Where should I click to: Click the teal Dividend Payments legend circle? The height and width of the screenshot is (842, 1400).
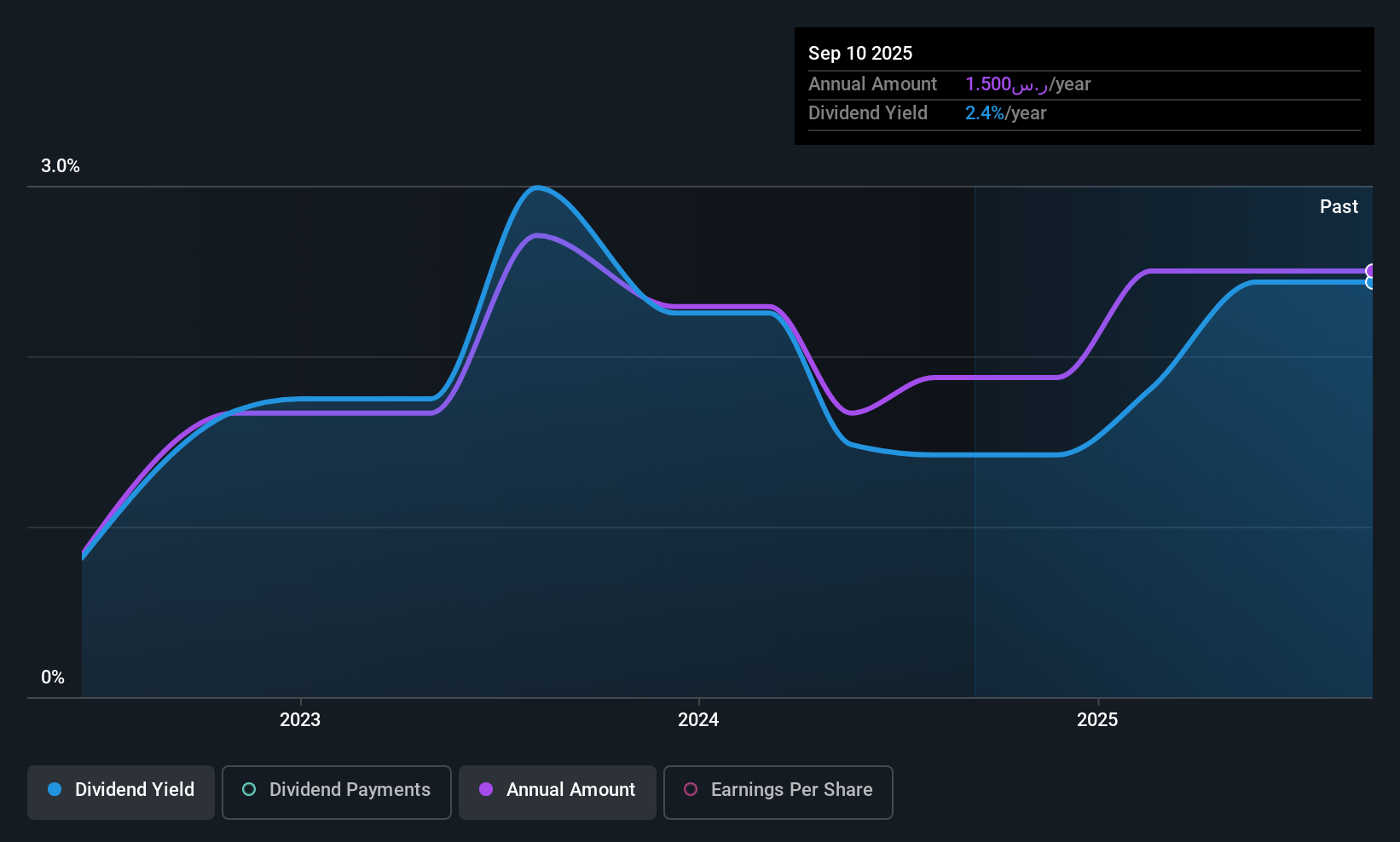[249, 789]
